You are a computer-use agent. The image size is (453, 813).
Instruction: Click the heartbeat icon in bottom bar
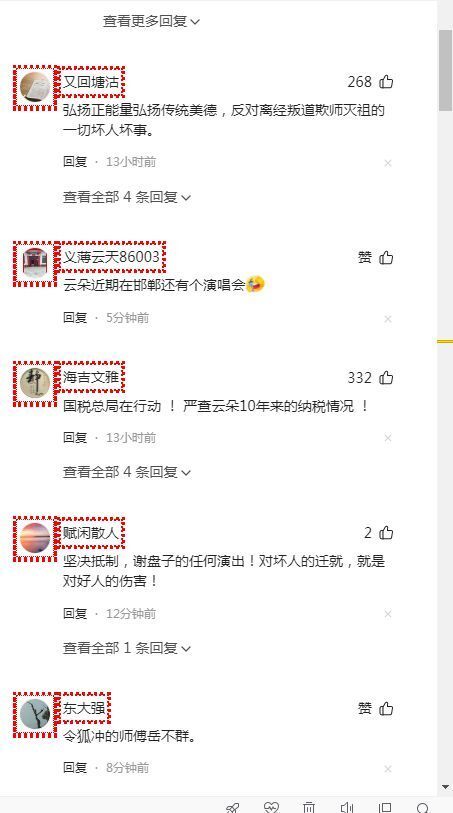tap(271, 807)
